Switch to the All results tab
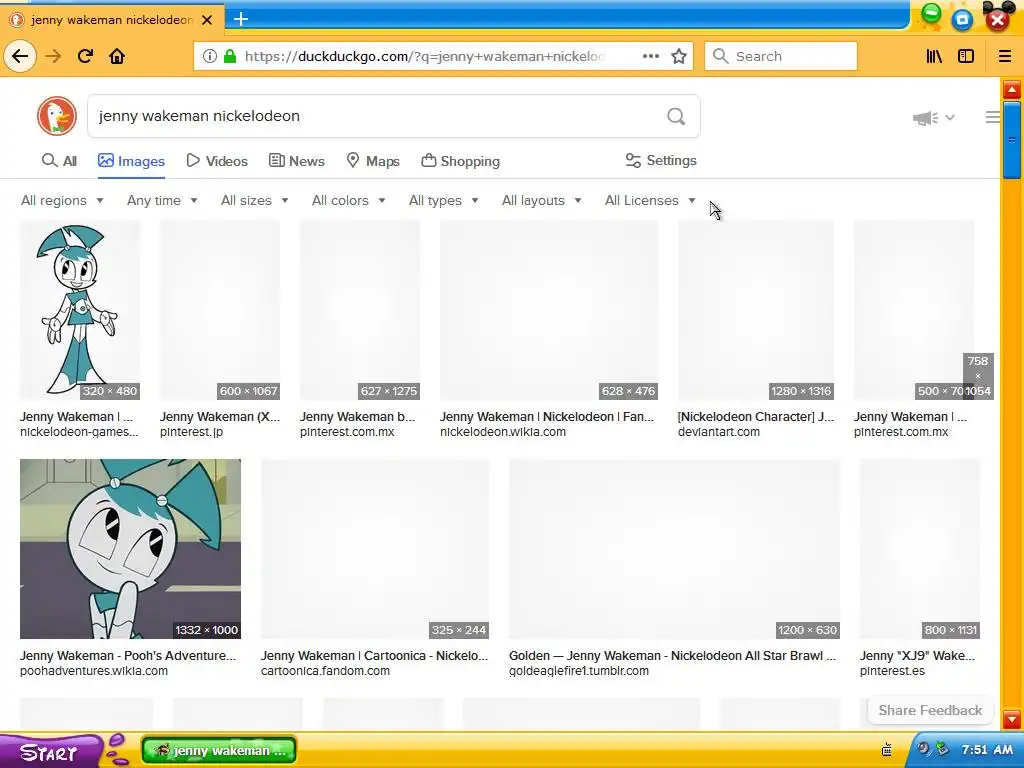This screenshot has height=768, width=1024. [59, 161]
